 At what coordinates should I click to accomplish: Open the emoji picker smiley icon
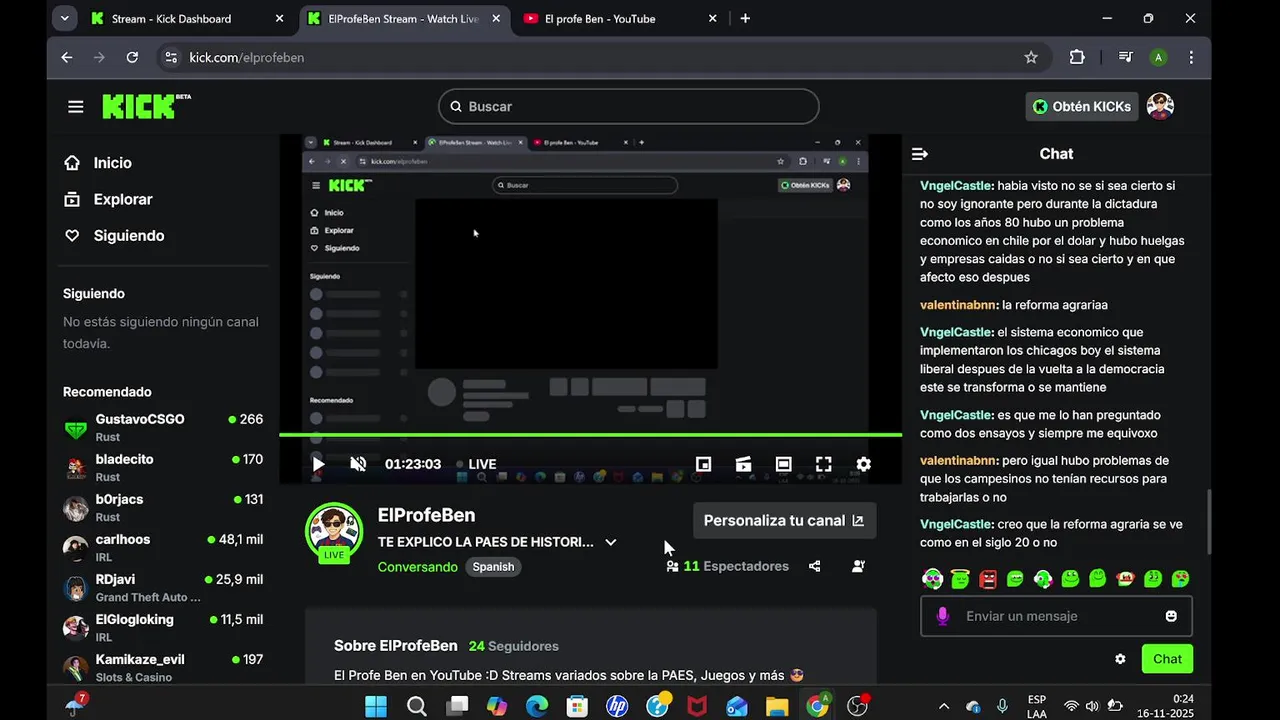click(x=1171, y=616)
